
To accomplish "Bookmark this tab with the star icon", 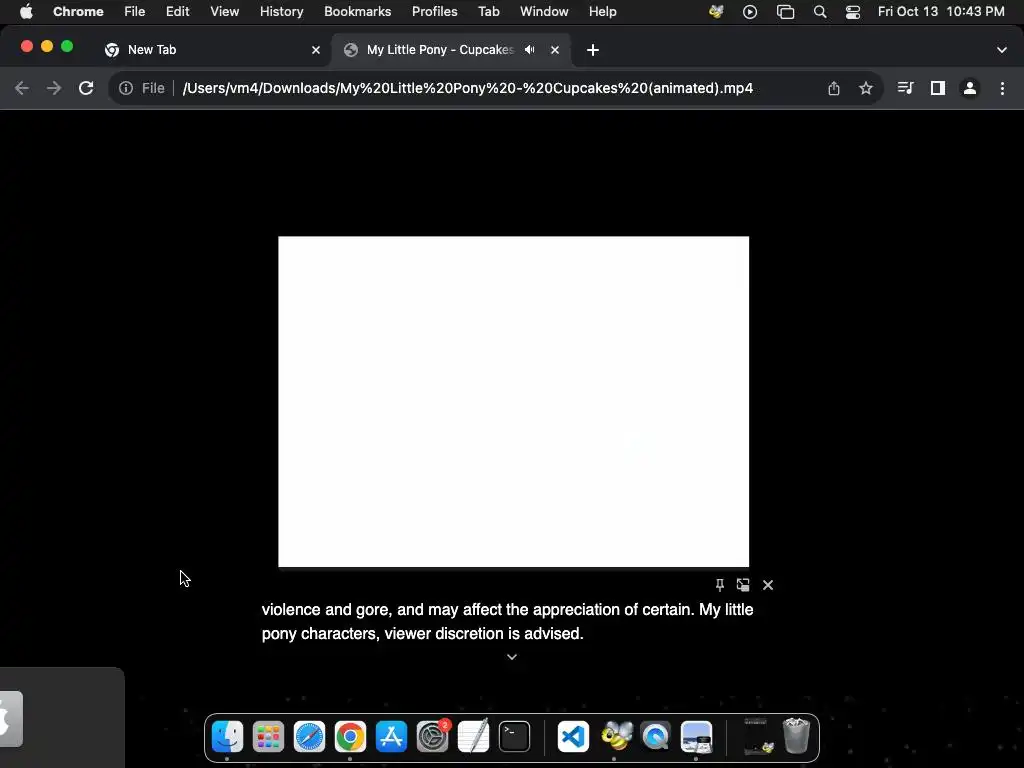I will pos(866,88).
